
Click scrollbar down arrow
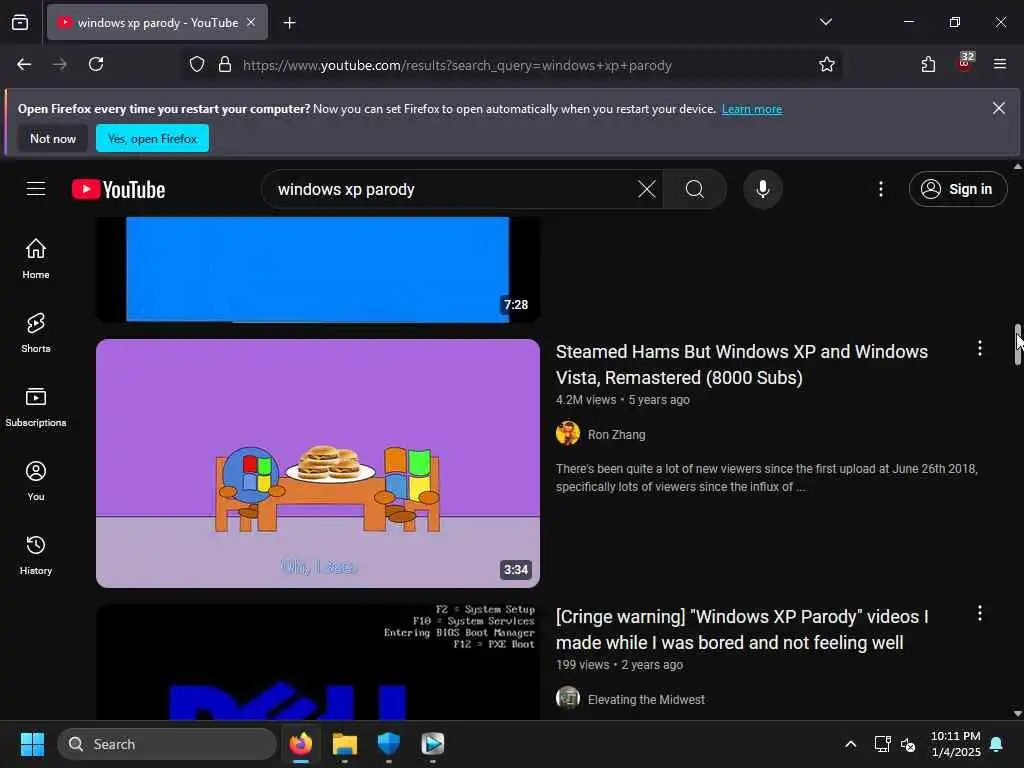(1017, 713)
